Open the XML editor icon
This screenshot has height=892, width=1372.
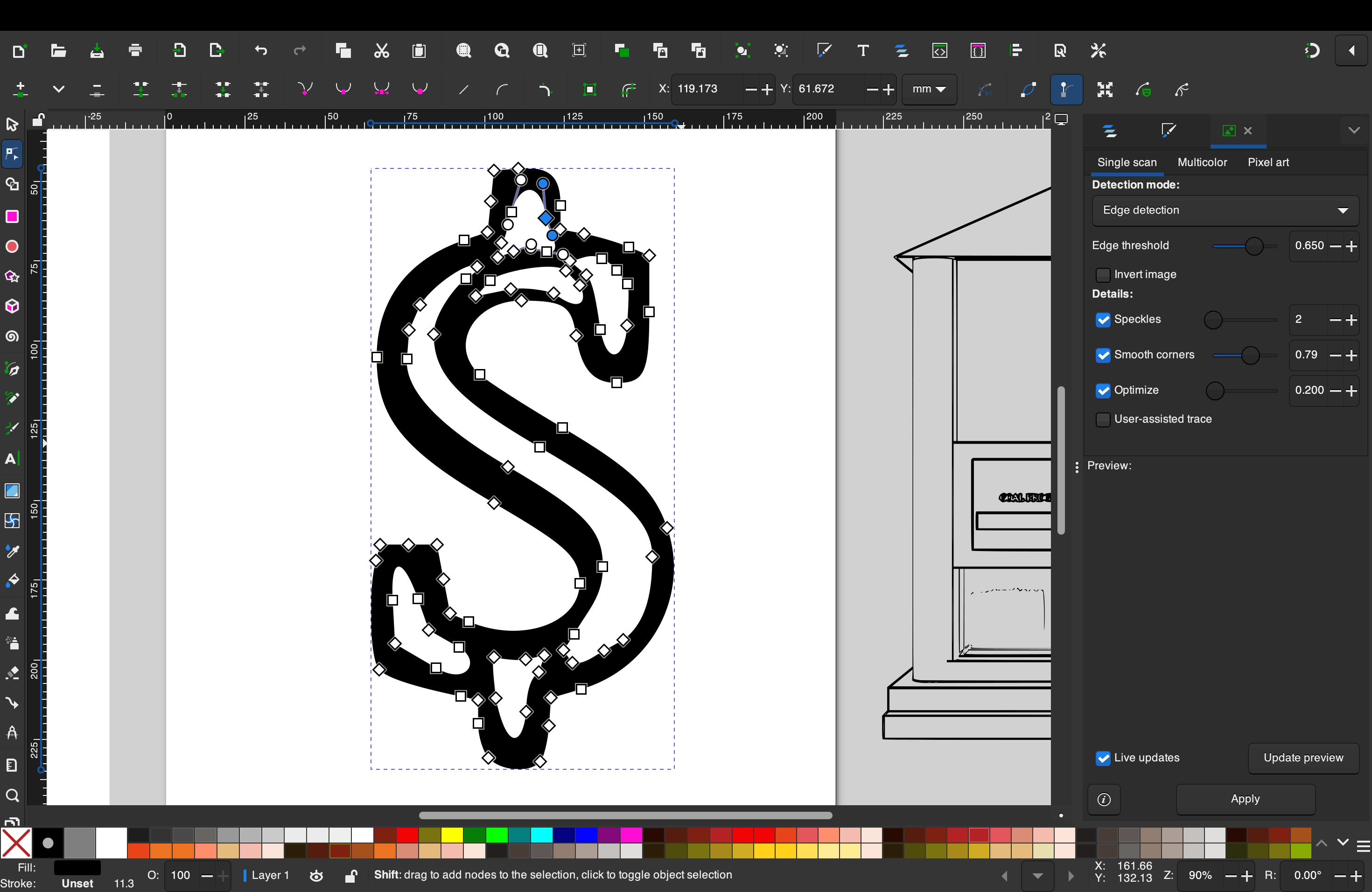pyautogui.click(x=940, y=51)
